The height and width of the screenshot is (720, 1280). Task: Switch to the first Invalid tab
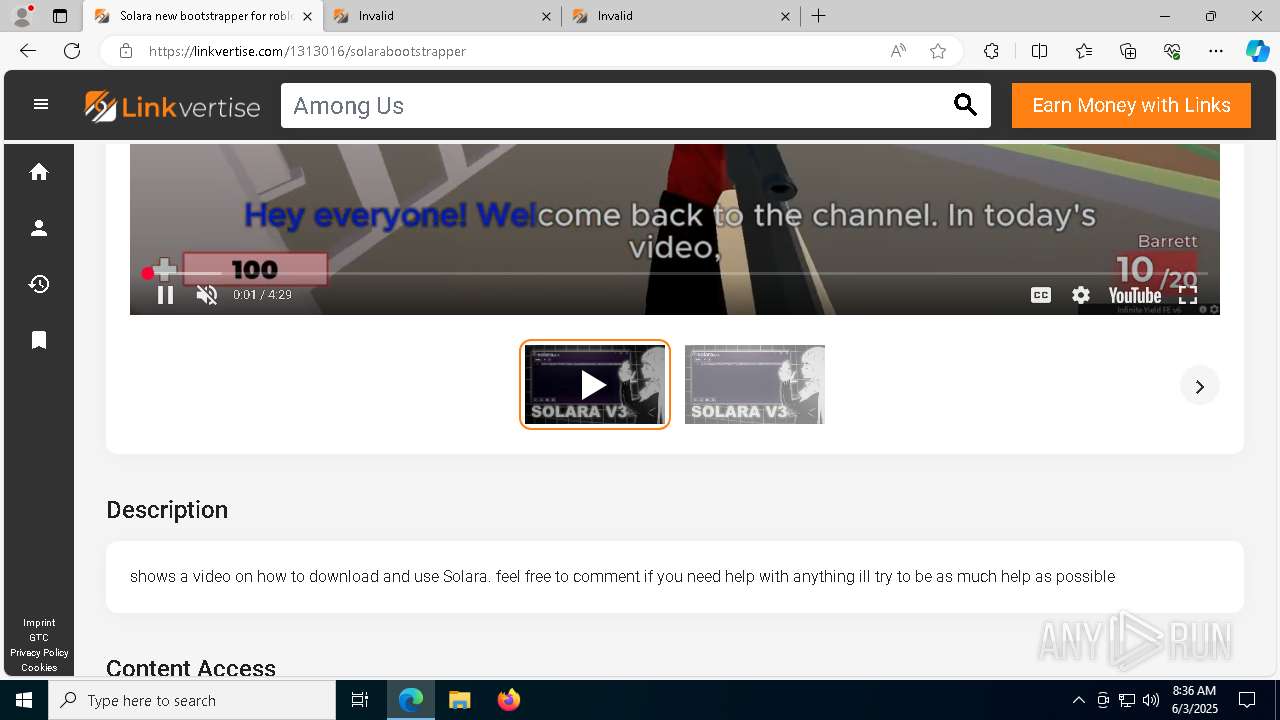click(x=440, y=16)
